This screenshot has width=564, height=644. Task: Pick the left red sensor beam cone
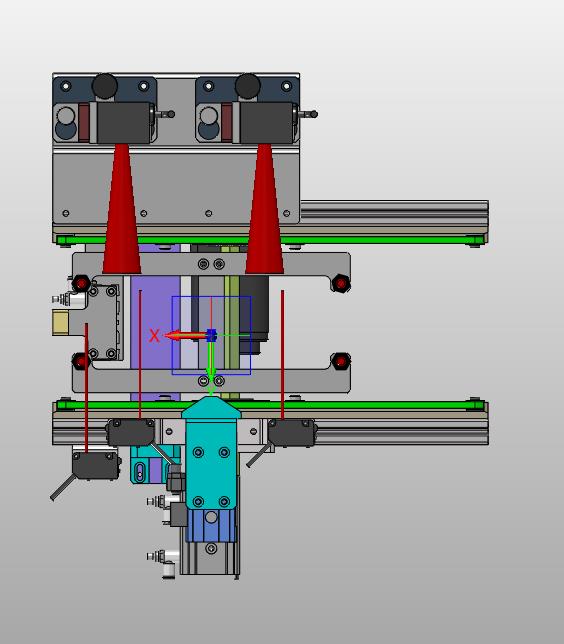coord(122,209)
